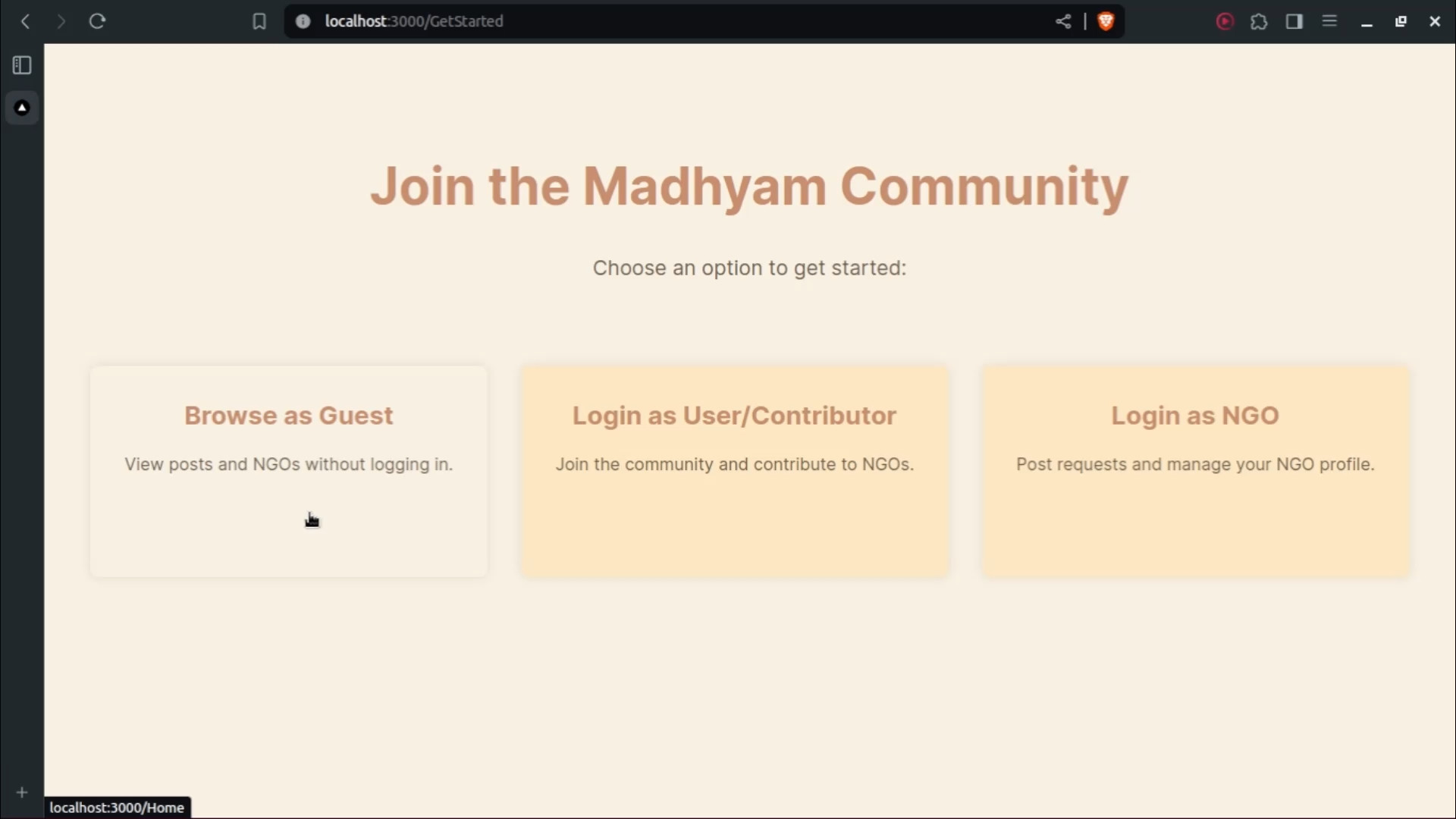Toggle the browser sidebar panel button
The width and height of the screenshot is (1456, 819).
[1294, 21]
